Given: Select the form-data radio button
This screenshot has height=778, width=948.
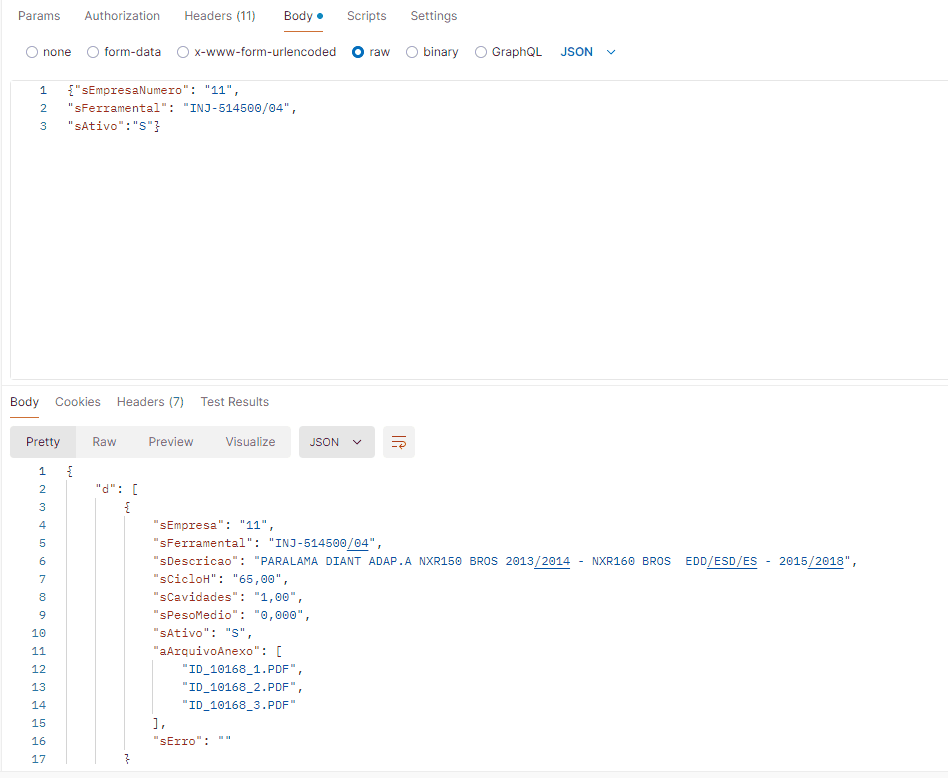Looking at the screenshot, I should [x=93, y=52].
